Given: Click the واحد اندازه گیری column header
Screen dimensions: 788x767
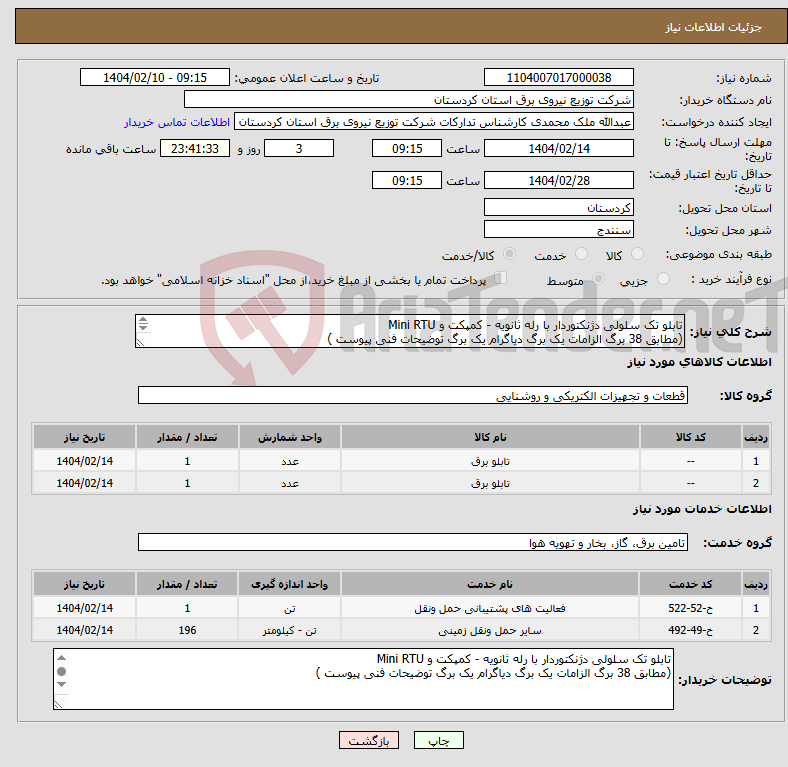Looking at the screenshot, I should [x=289, y=584].
